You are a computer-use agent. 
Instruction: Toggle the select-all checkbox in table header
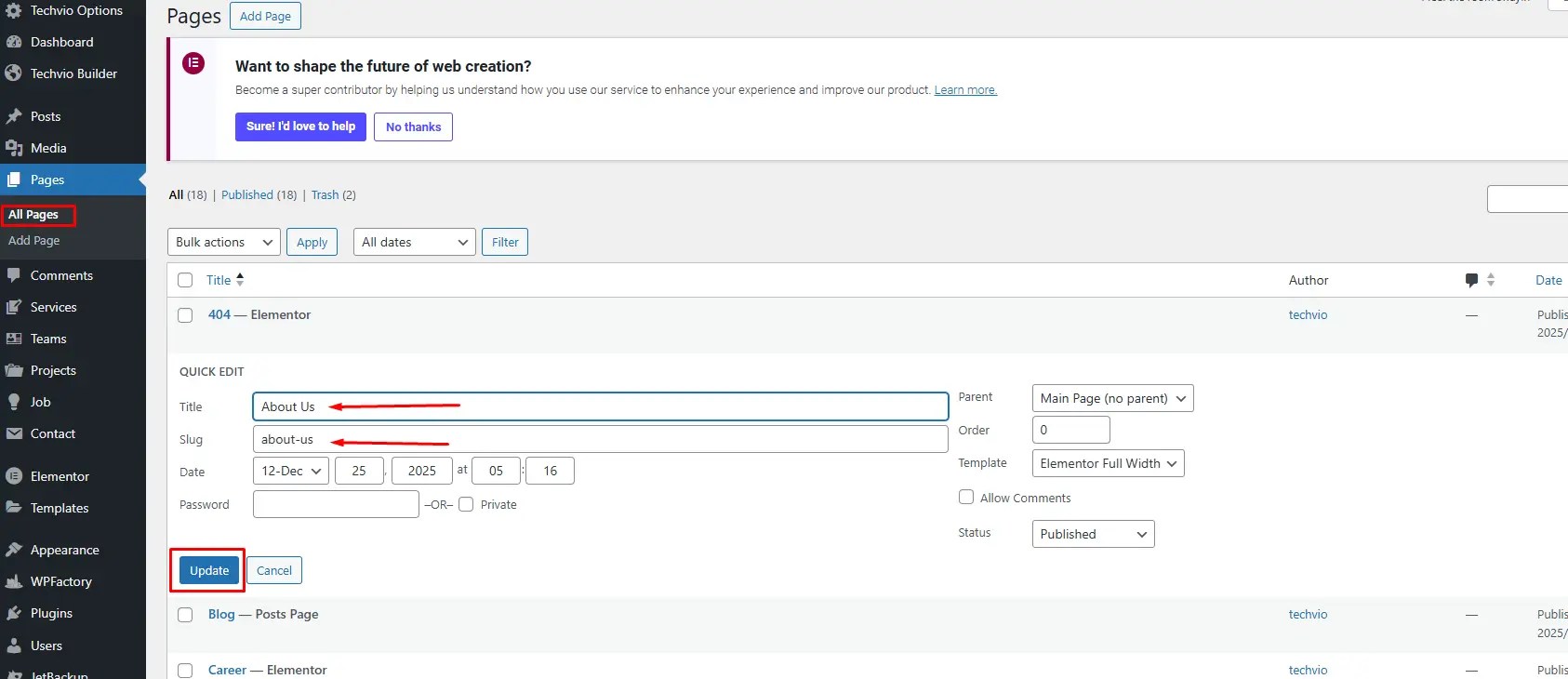click(x=185, y=280)
